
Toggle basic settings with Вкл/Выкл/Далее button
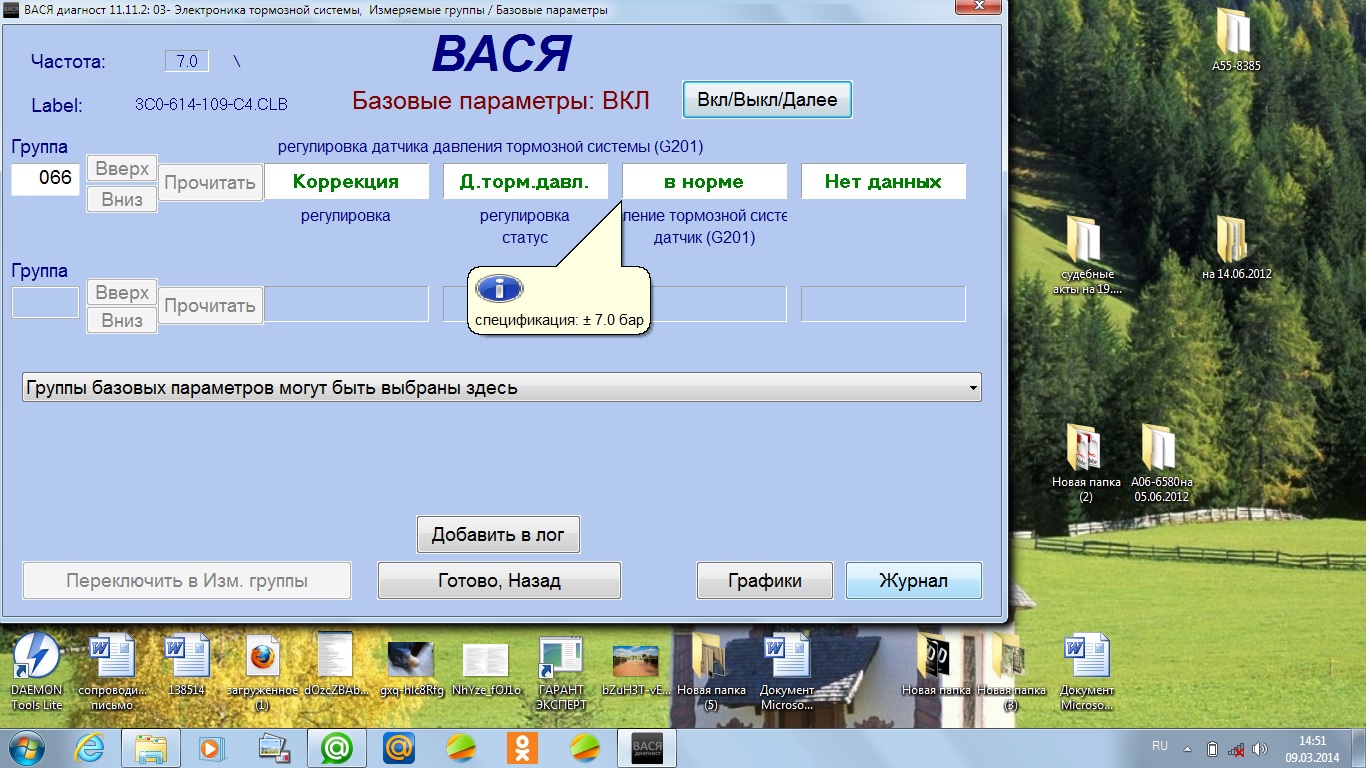pyautogui.click(x=767, y=100)
